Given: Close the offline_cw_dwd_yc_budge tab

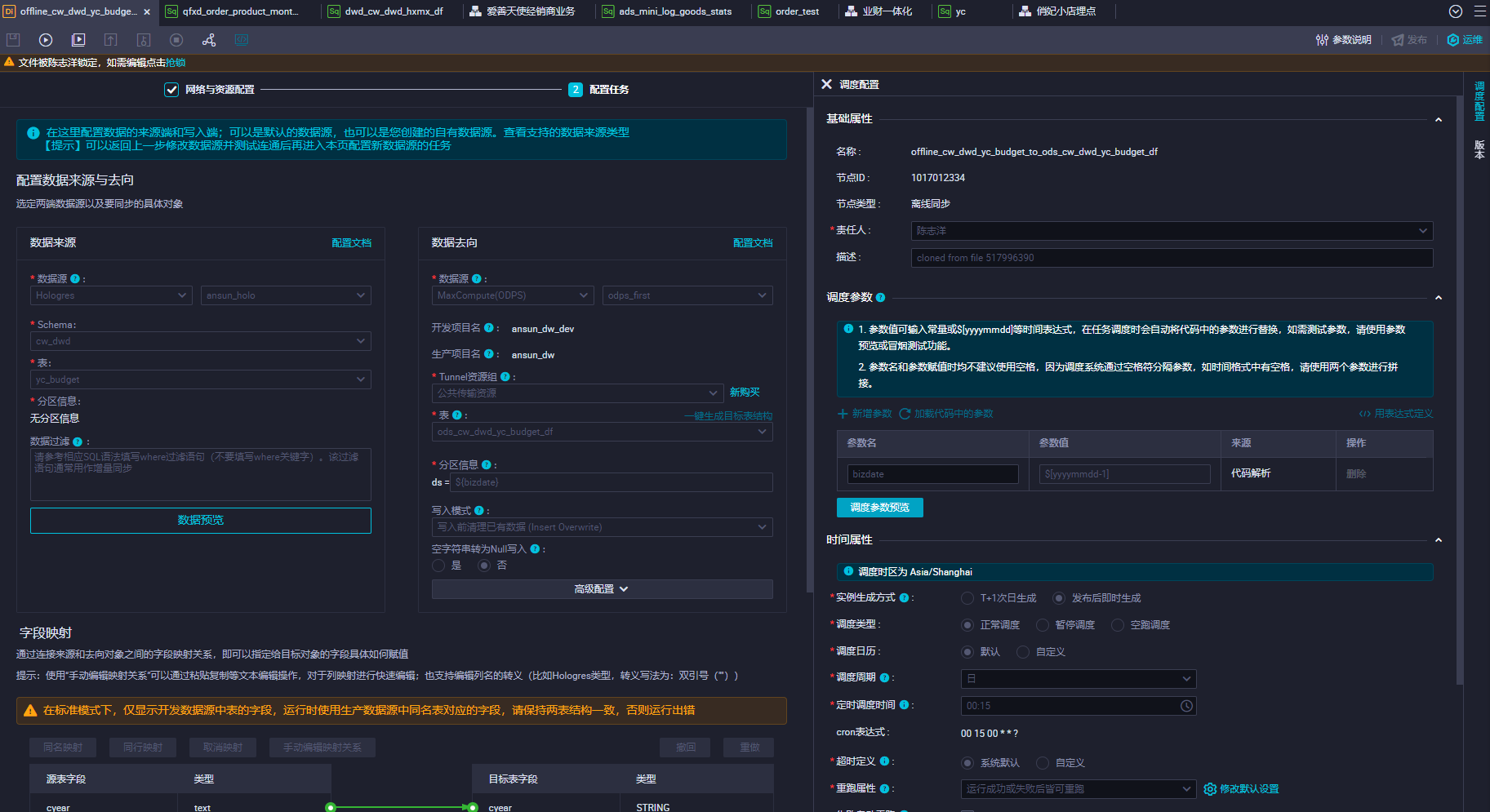Looking at the screenshot, I should [147, 11].
